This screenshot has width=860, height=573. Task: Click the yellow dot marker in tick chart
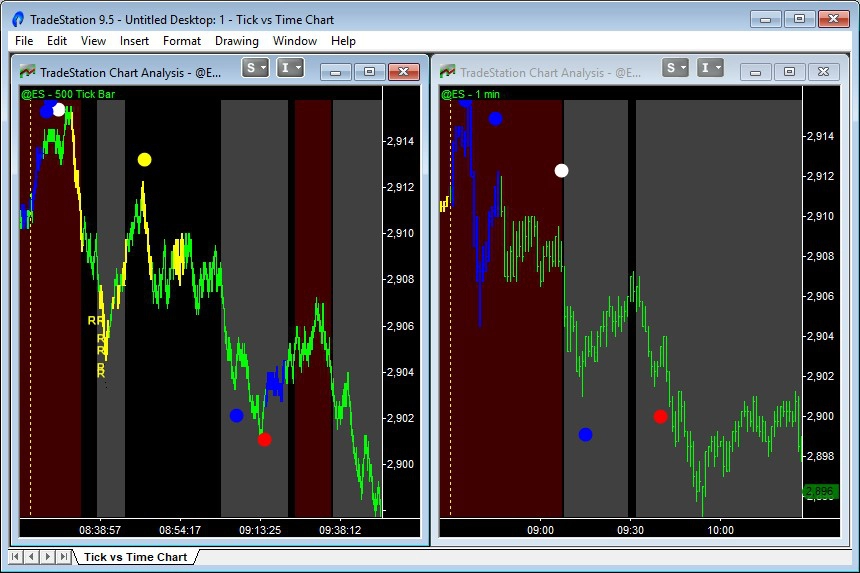(144, 160)
